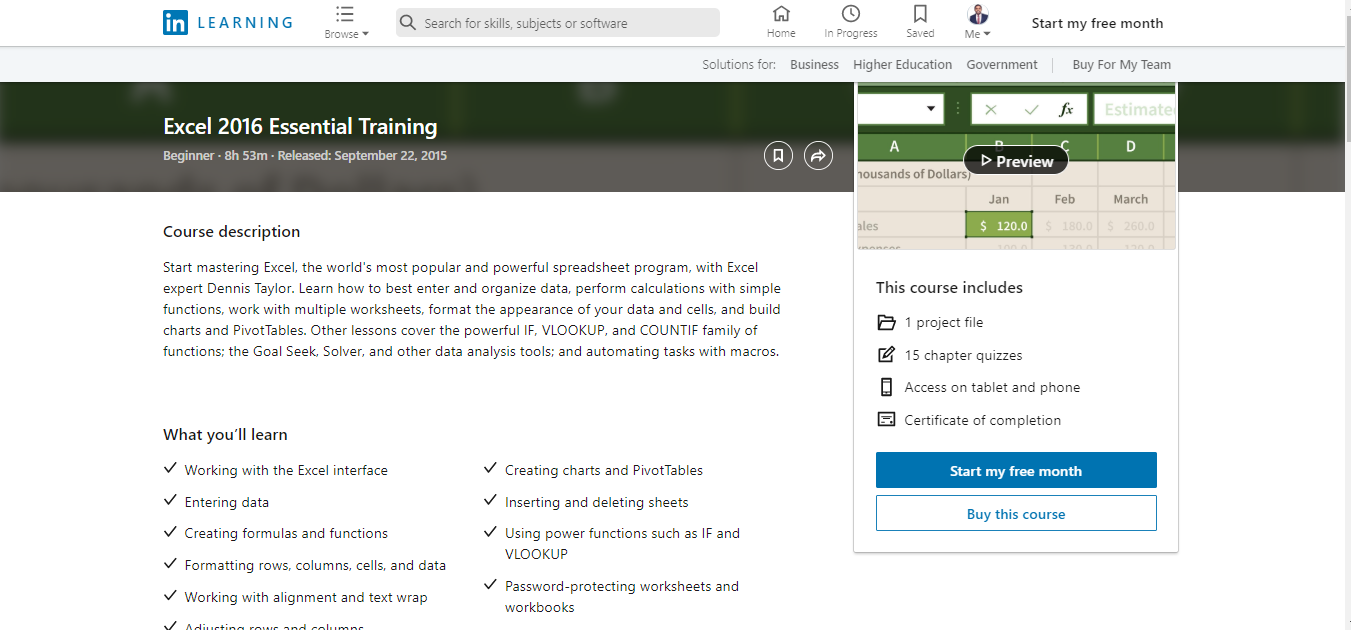The width and height of the screenshot is (1351, 630).
Task: Click Start my free month in header
Action: [1097, 23]
